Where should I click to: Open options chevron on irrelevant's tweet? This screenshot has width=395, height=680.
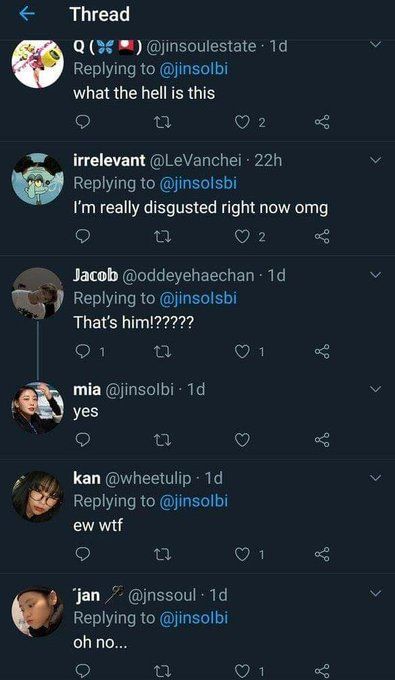coord(375,161)
